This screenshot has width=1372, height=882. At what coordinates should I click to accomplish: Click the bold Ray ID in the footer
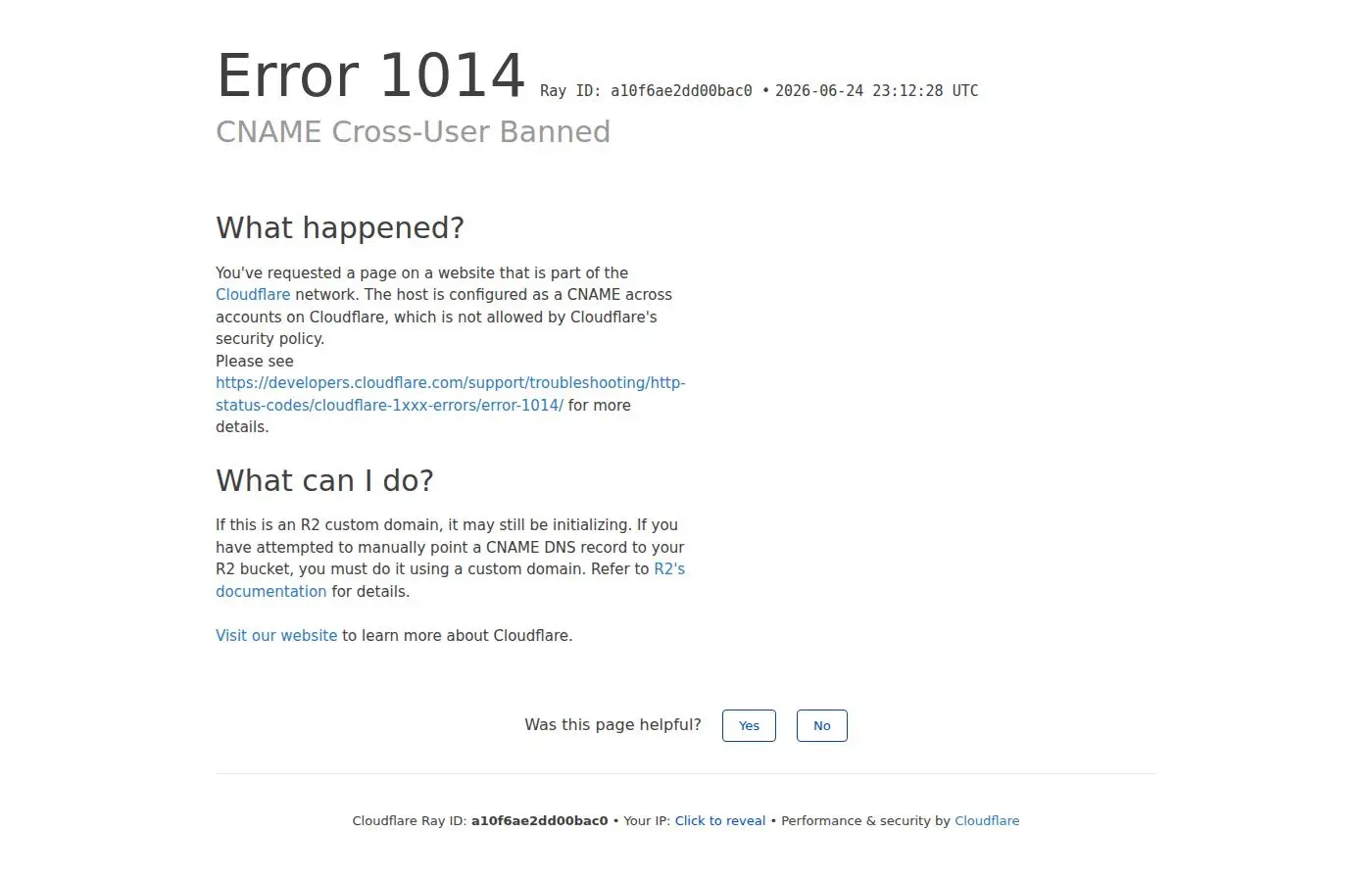point(539,821)
